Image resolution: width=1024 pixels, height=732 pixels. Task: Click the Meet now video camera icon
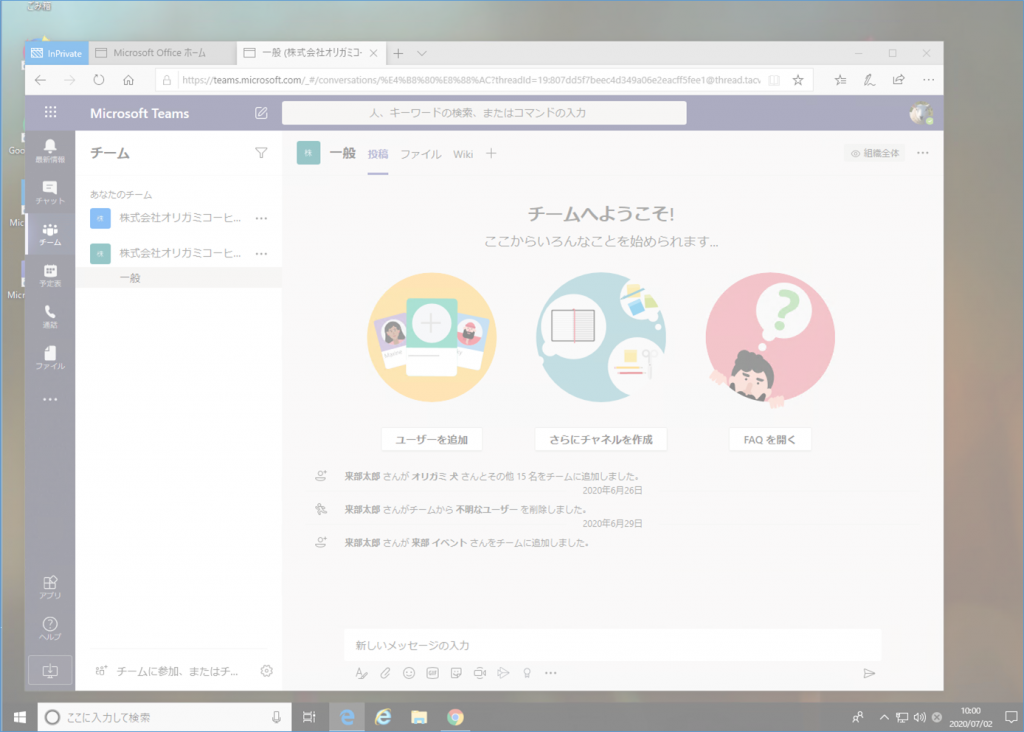(480, 673)
